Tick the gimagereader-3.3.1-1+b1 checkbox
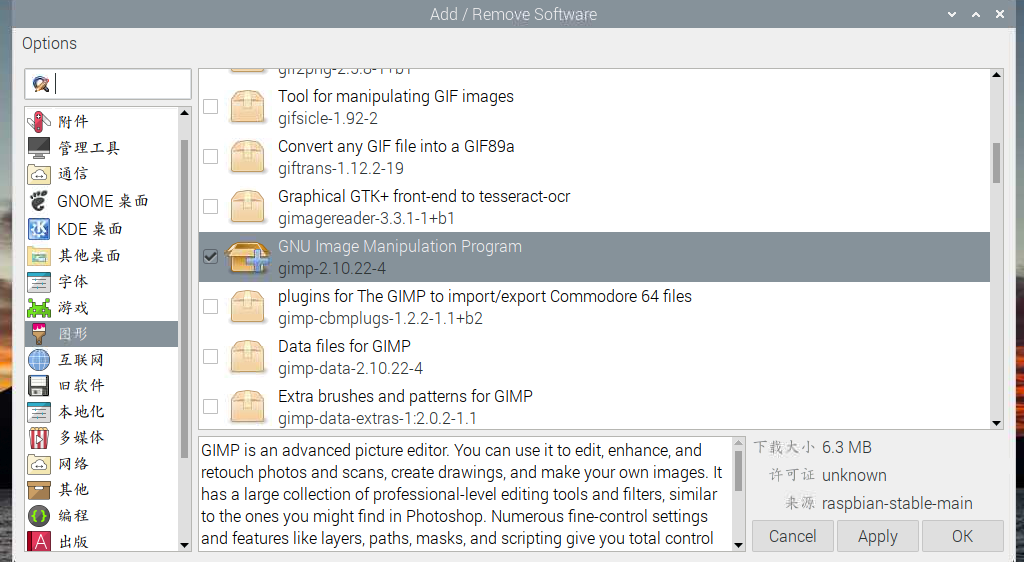 [210, 206]
